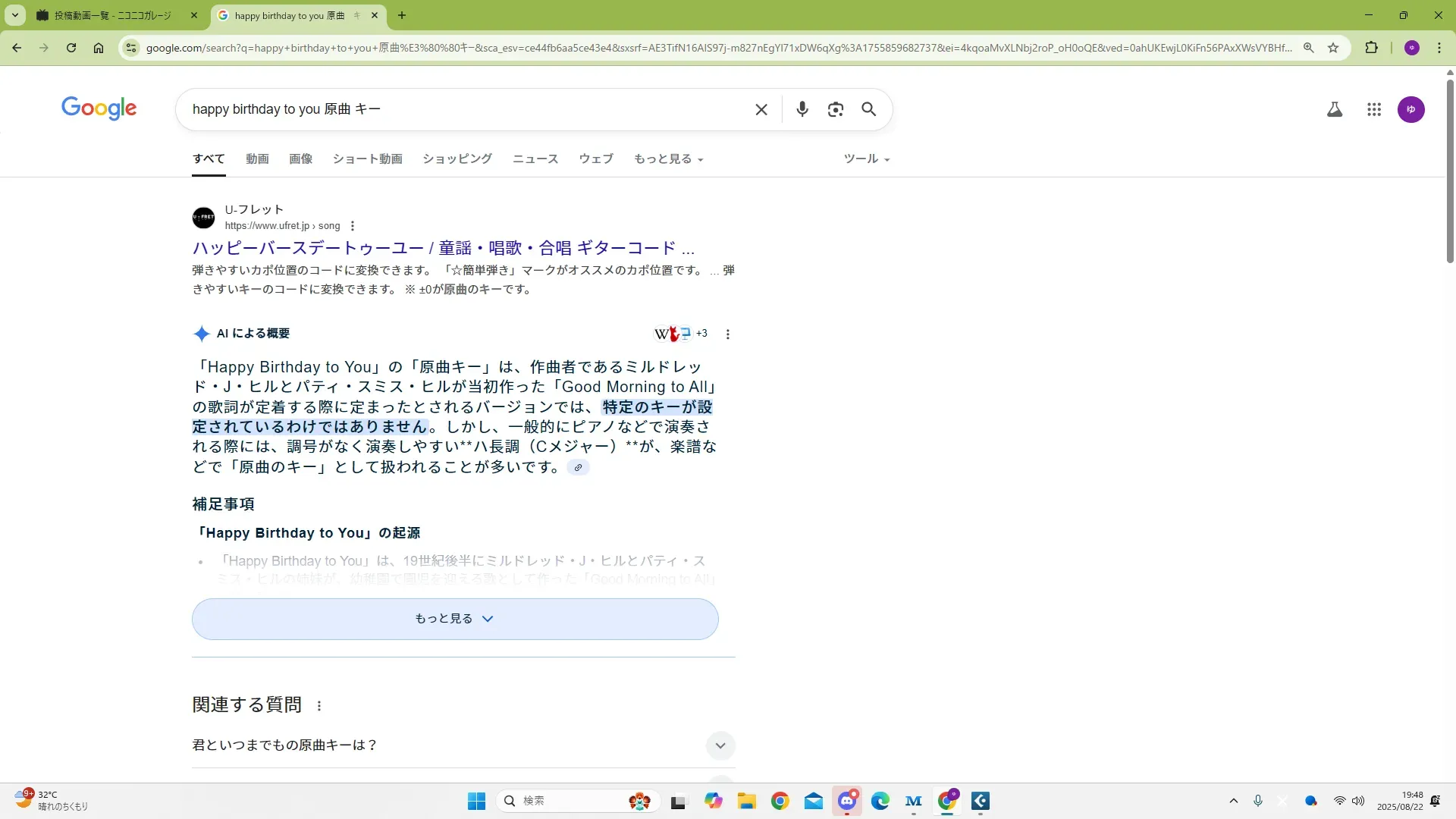Open Google Lens image search
Image resolution: width=1456 pixels, height=819 pixels.
(835, 109)
